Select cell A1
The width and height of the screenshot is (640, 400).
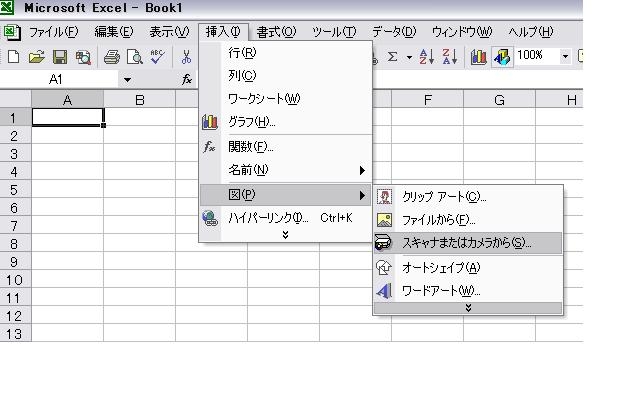[x=68, y=117]
